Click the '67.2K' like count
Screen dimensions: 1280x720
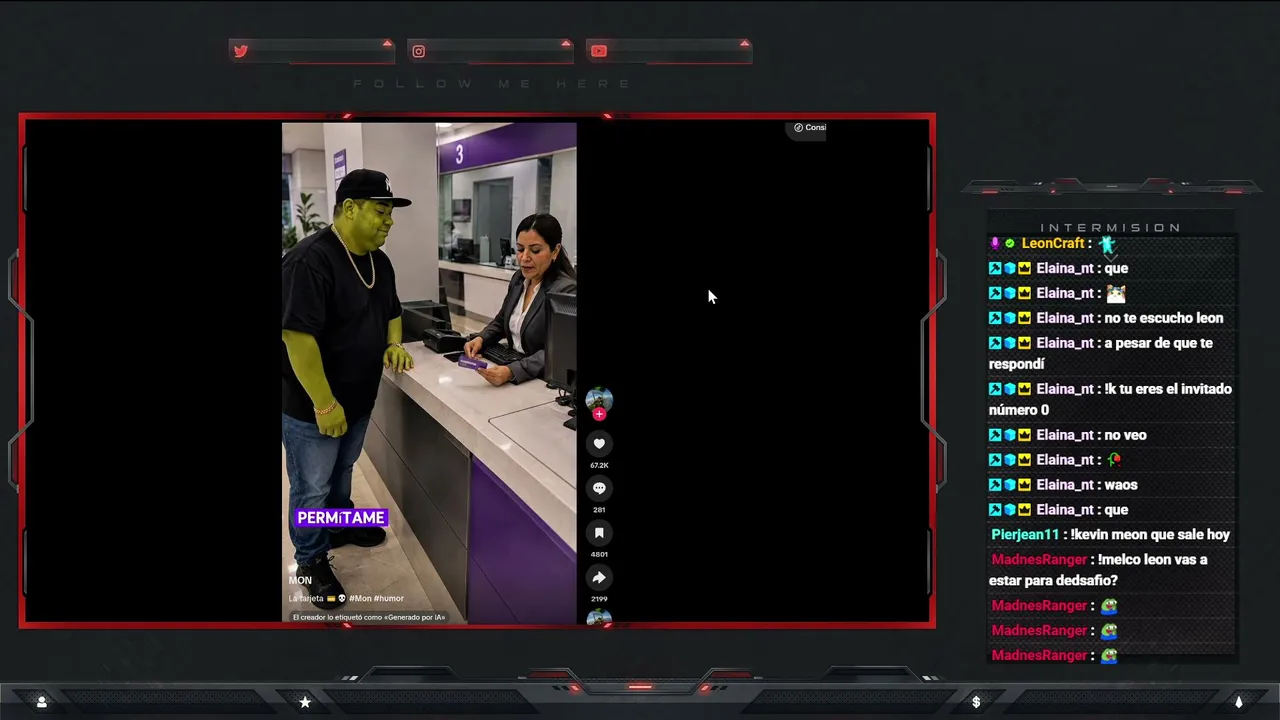pyautogui.click(x=599, y=465)
